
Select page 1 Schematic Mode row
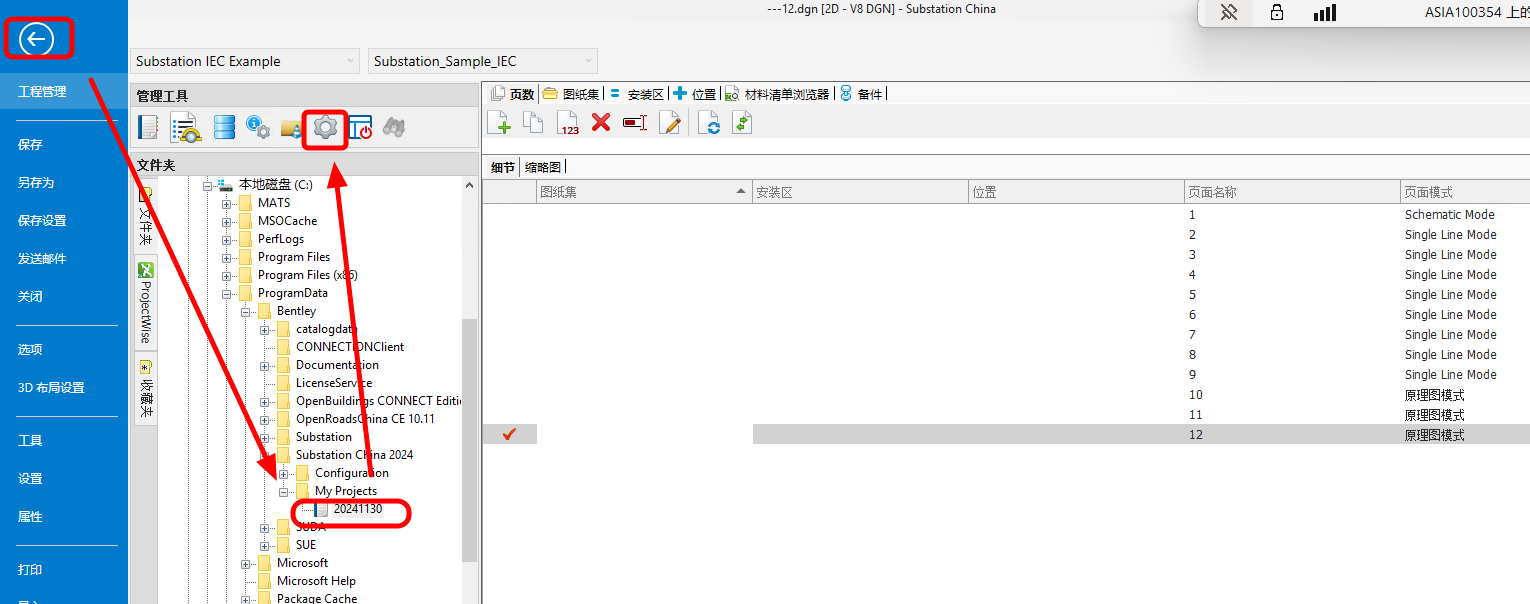pyautogui.click(x=1006, y=215)
